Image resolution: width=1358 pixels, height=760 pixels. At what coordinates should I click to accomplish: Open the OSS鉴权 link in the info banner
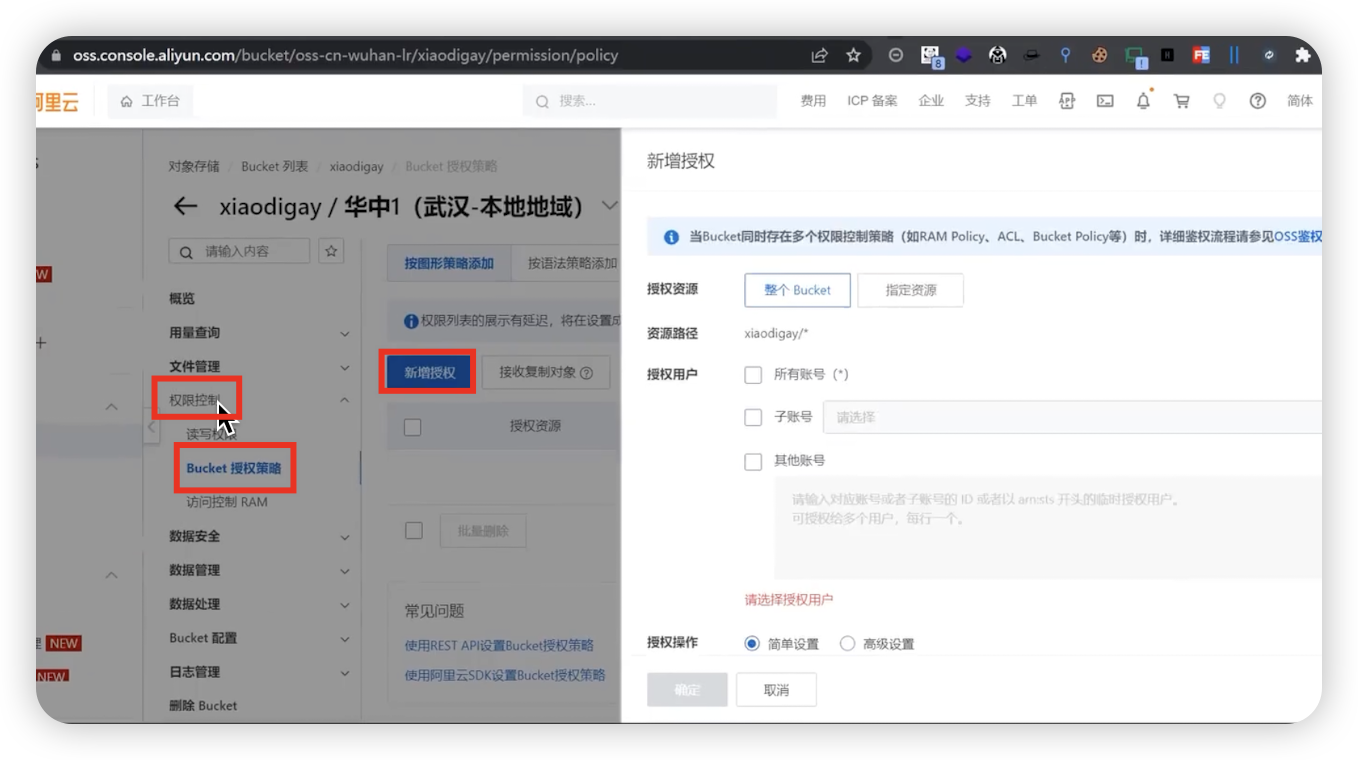pyautogui.click(x=1298, y=237)
